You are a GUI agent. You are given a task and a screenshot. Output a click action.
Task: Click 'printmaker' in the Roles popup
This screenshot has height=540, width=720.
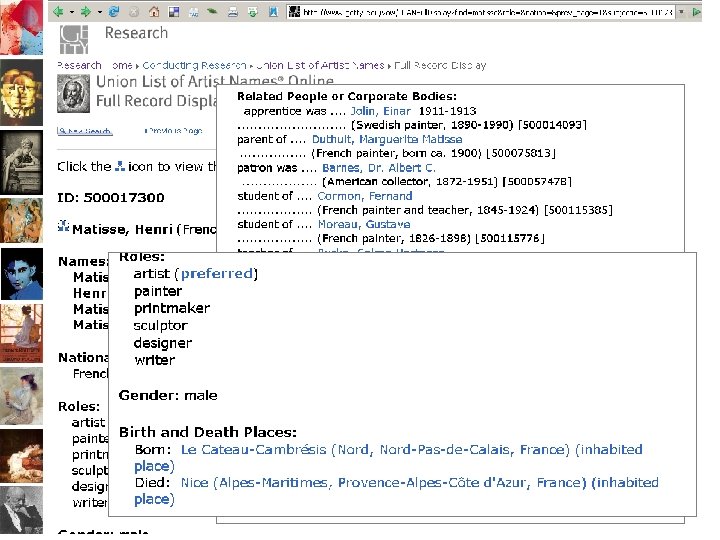[x=172, y=309]
